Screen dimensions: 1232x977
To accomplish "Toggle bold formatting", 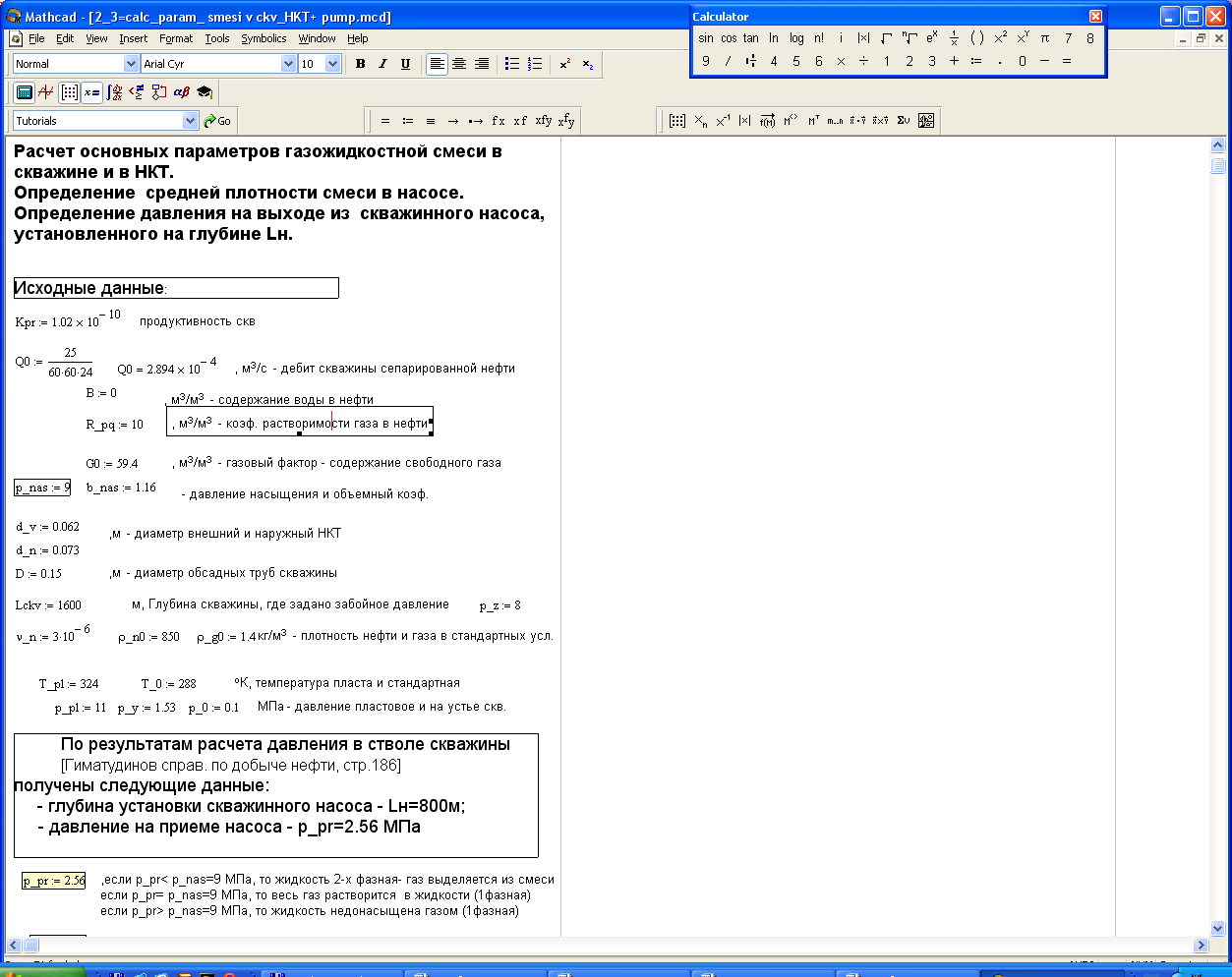I will (361, 64).
